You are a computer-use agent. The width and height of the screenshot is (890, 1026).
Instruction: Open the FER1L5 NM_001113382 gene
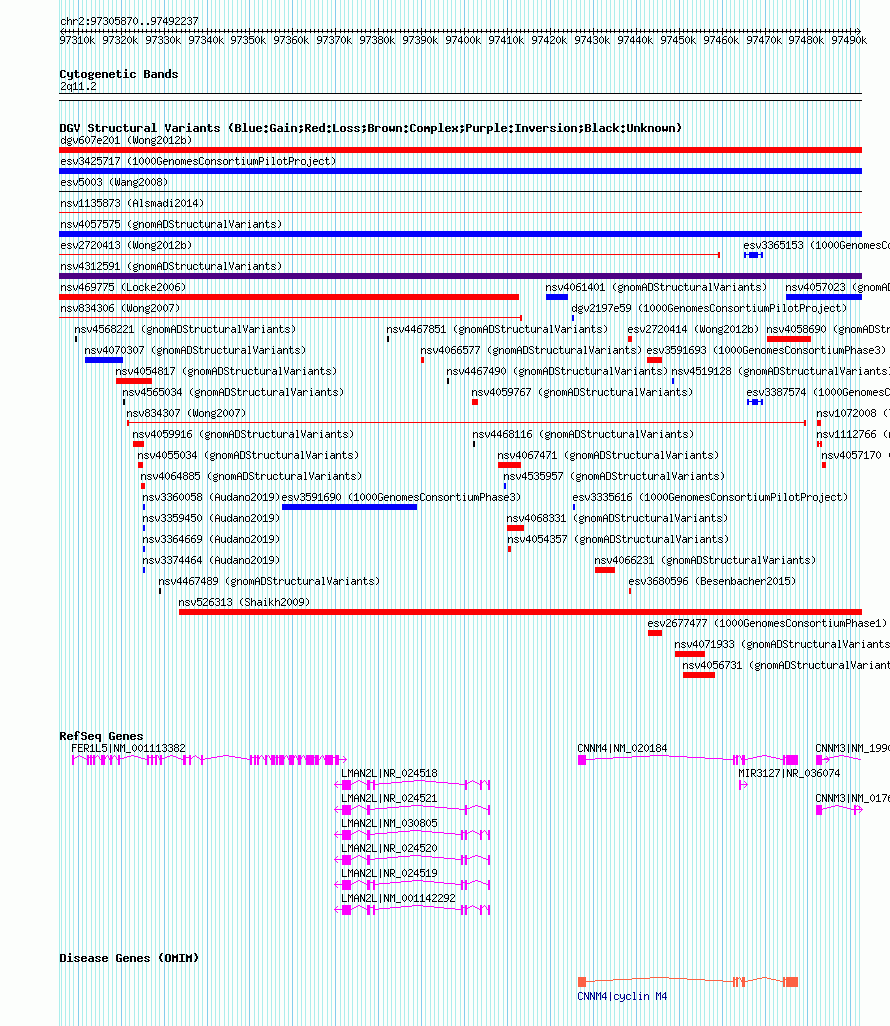click(209, 759)
